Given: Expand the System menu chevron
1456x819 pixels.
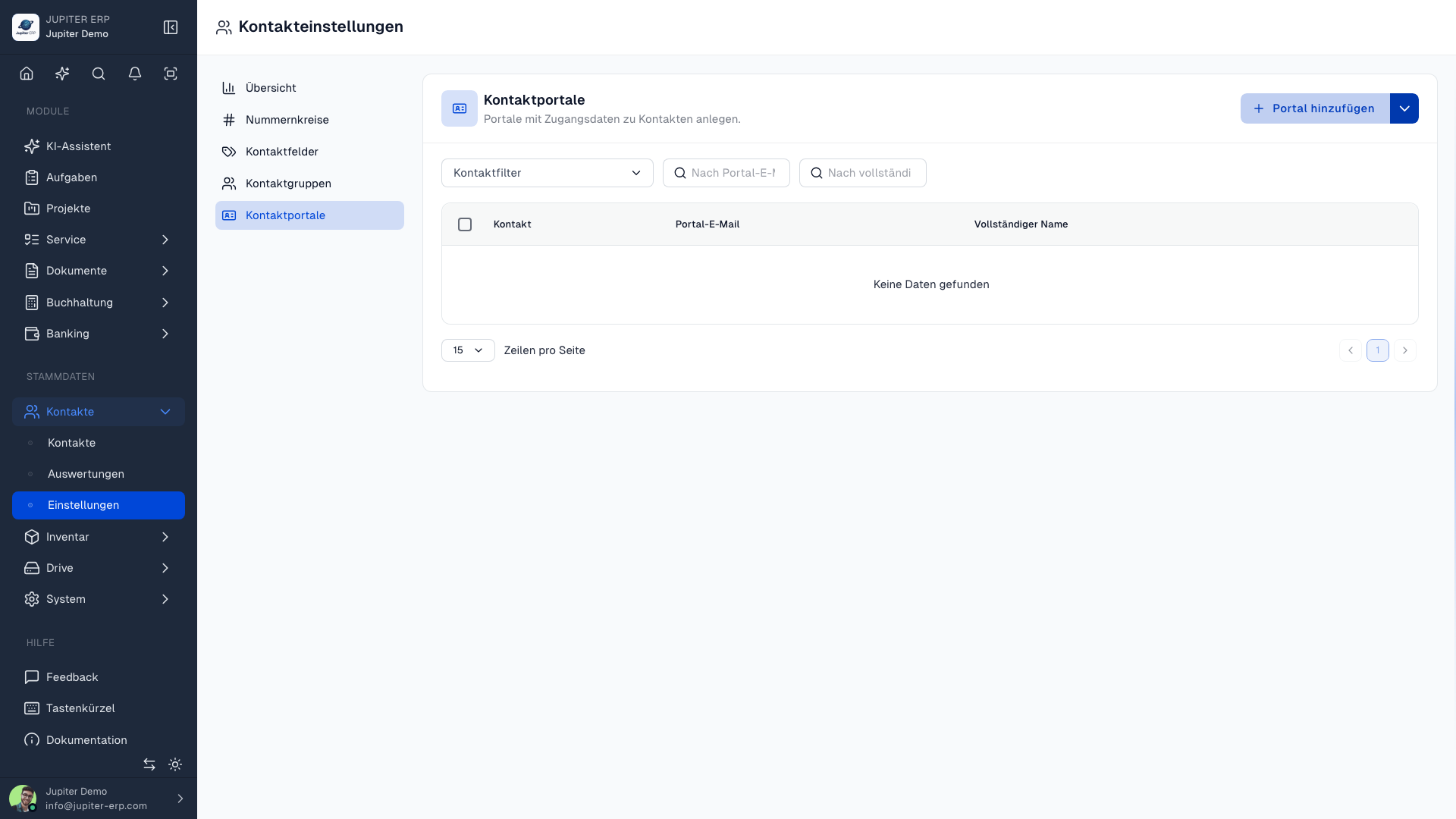Looking at the screenshot, I should (x=165, y=599).
